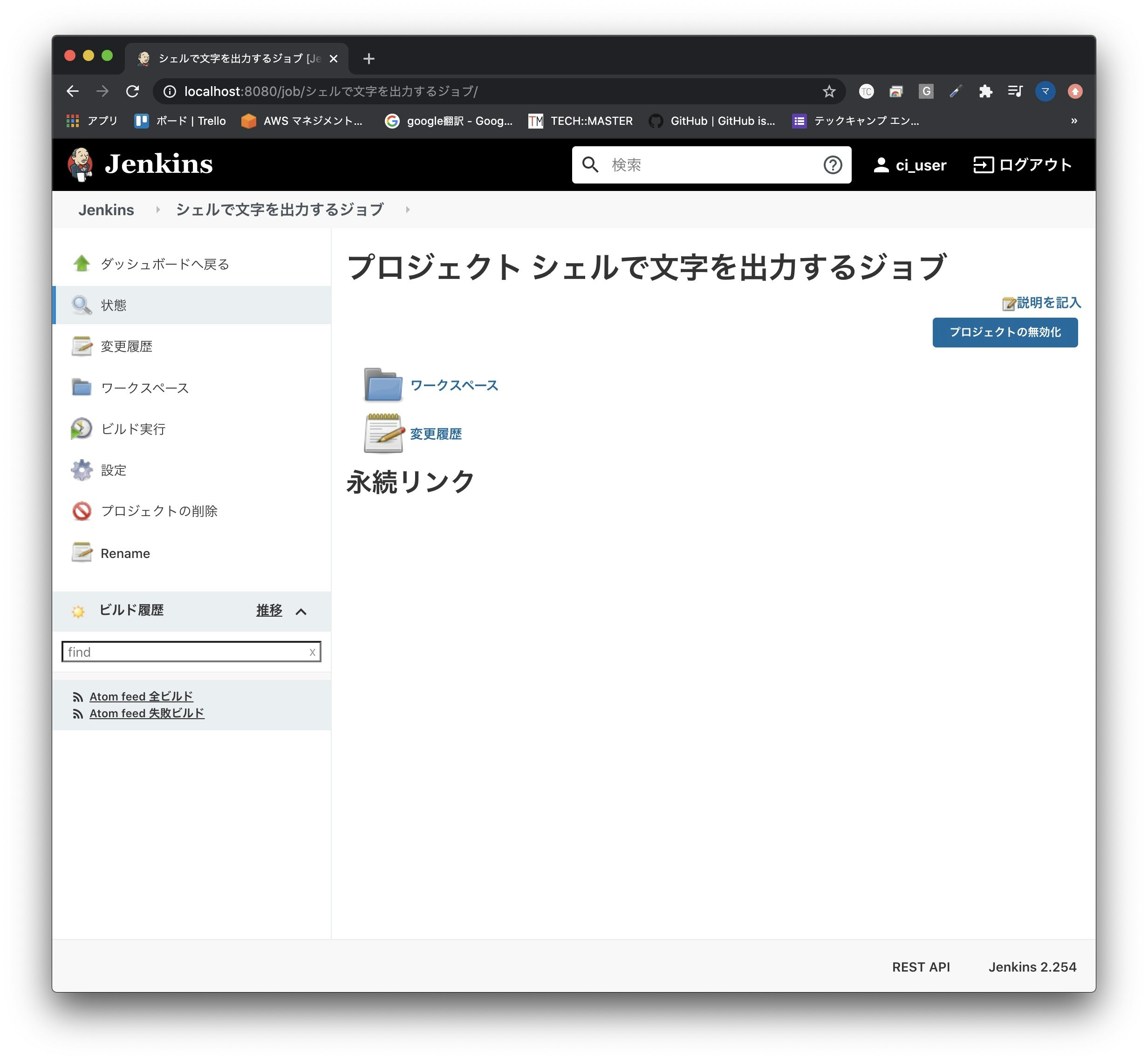
Task: Open the REST API link
Action: (x=921, y=967)
